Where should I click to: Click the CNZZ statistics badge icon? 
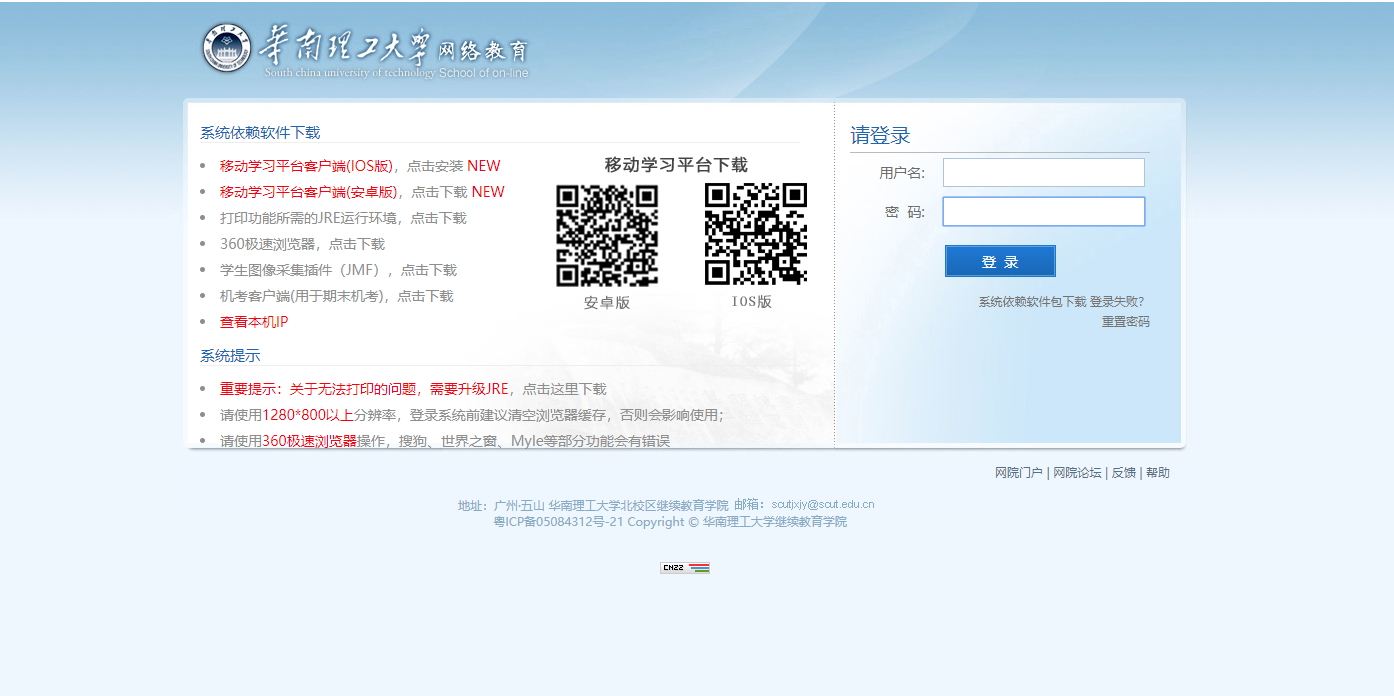685,568
